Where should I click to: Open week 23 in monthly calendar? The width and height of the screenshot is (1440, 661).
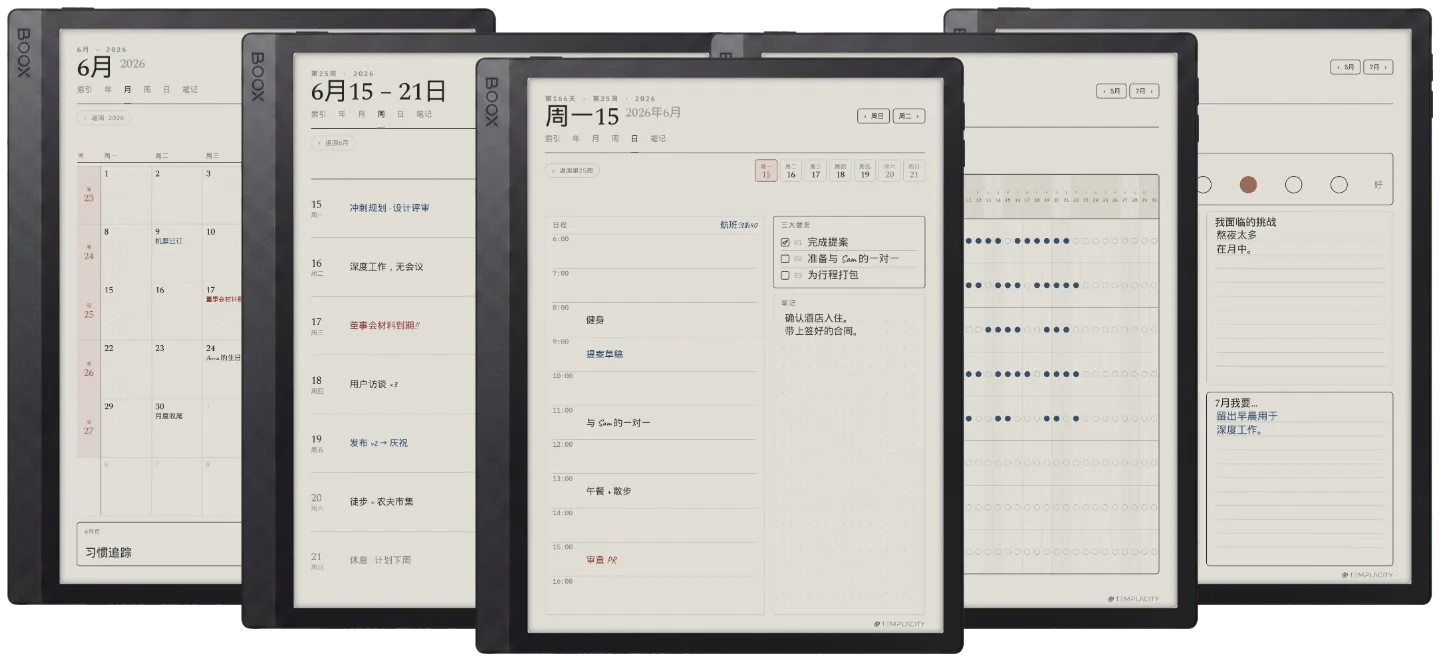88,195
